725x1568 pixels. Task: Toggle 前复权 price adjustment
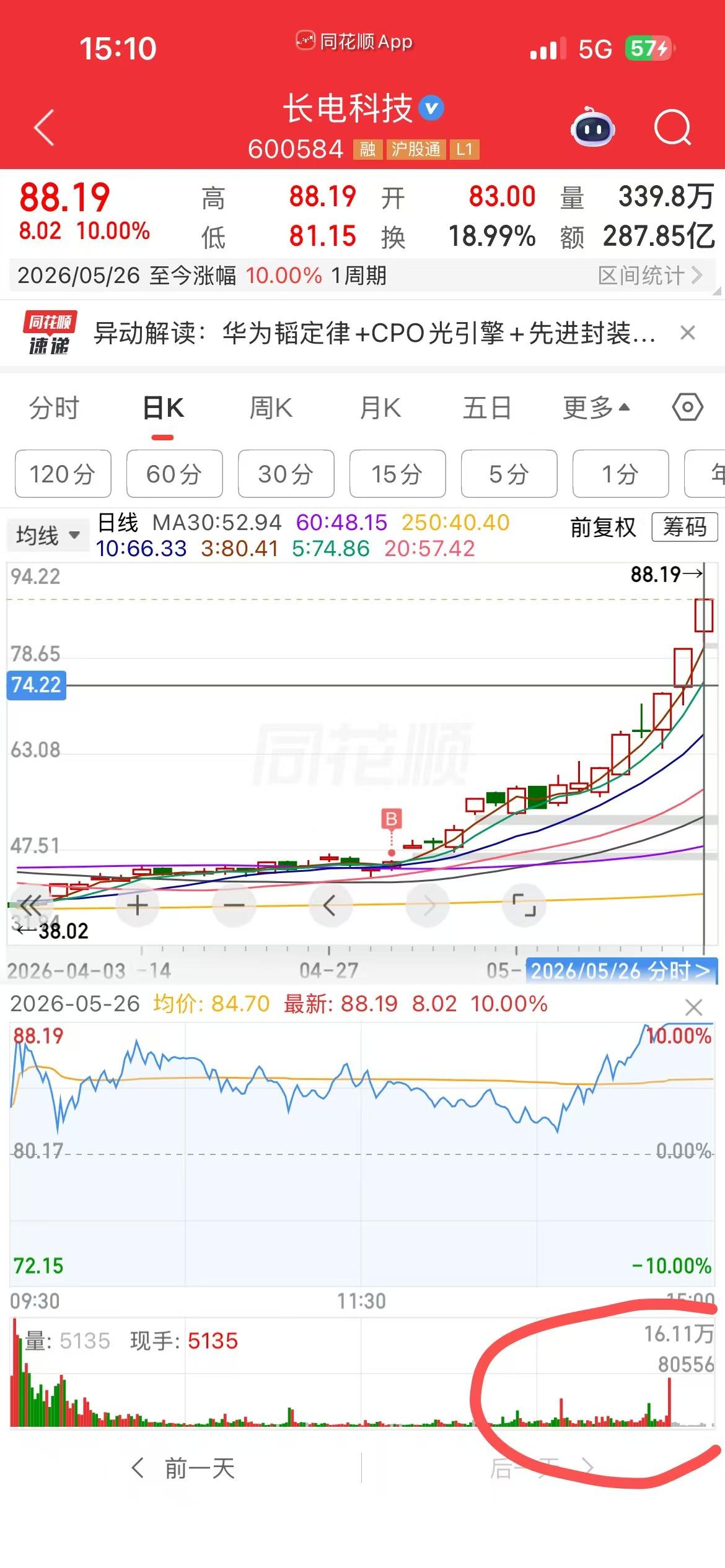click(603, 527)
